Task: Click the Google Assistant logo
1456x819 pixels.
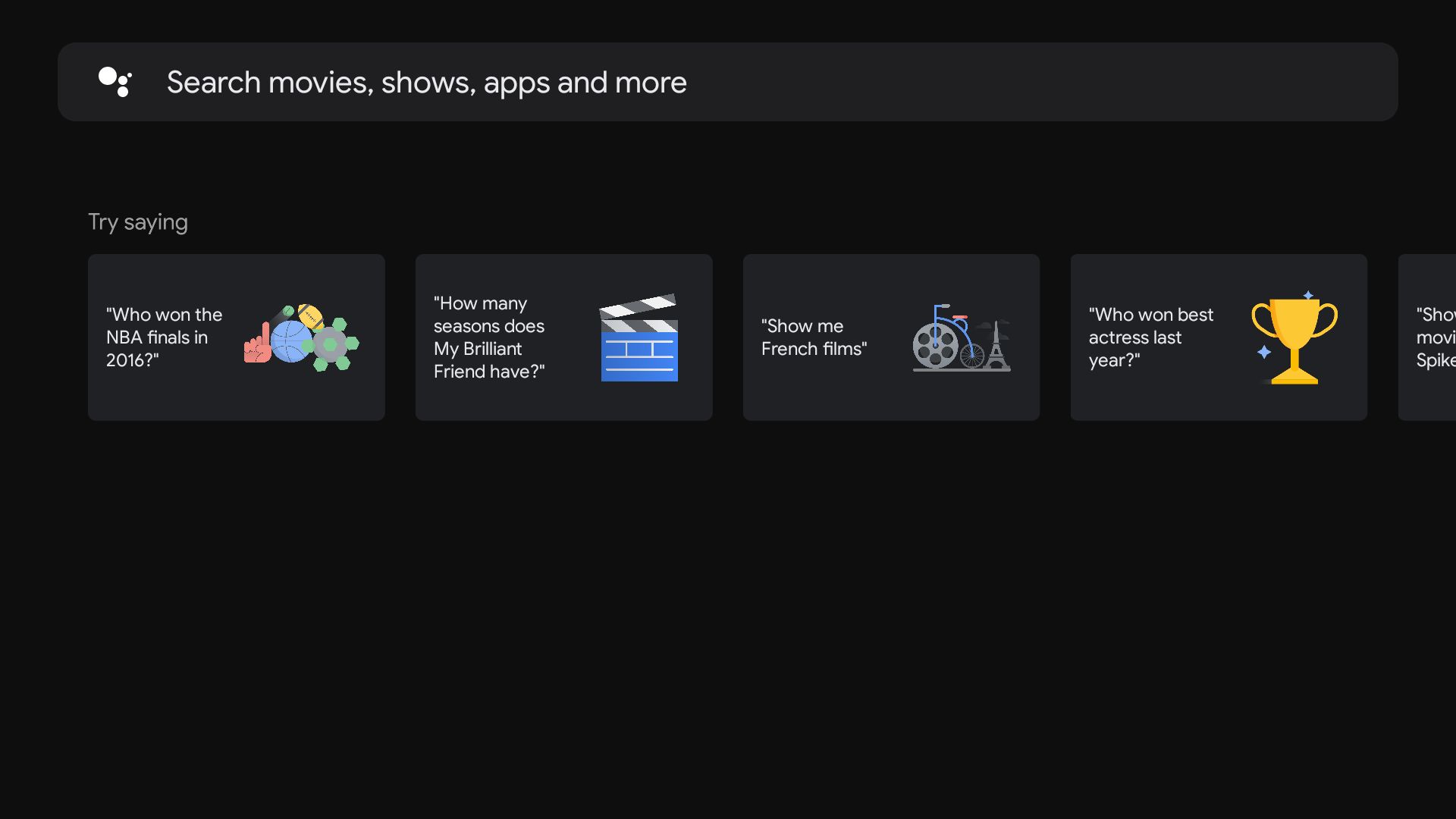Action: click(115, 82)
